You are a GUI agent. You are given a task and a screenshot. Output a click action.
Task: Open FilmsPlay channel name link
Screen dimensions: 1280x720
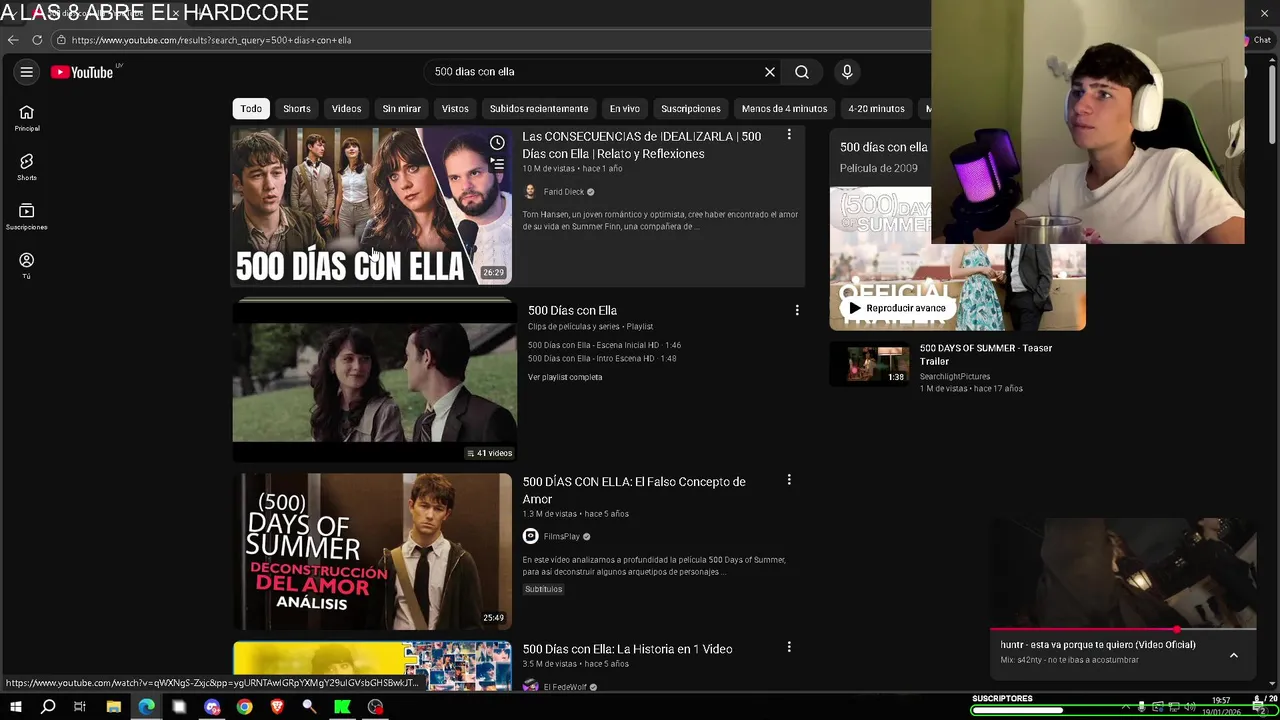pos(562,536)
